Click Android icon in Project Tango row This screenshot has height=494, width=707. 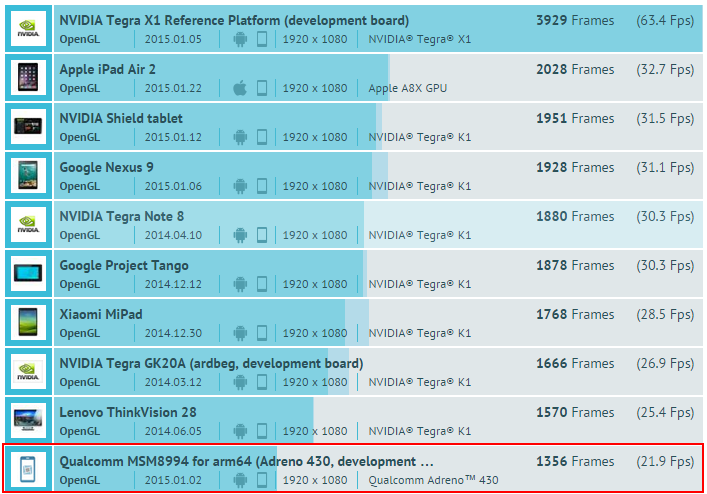tap(240, 284)
